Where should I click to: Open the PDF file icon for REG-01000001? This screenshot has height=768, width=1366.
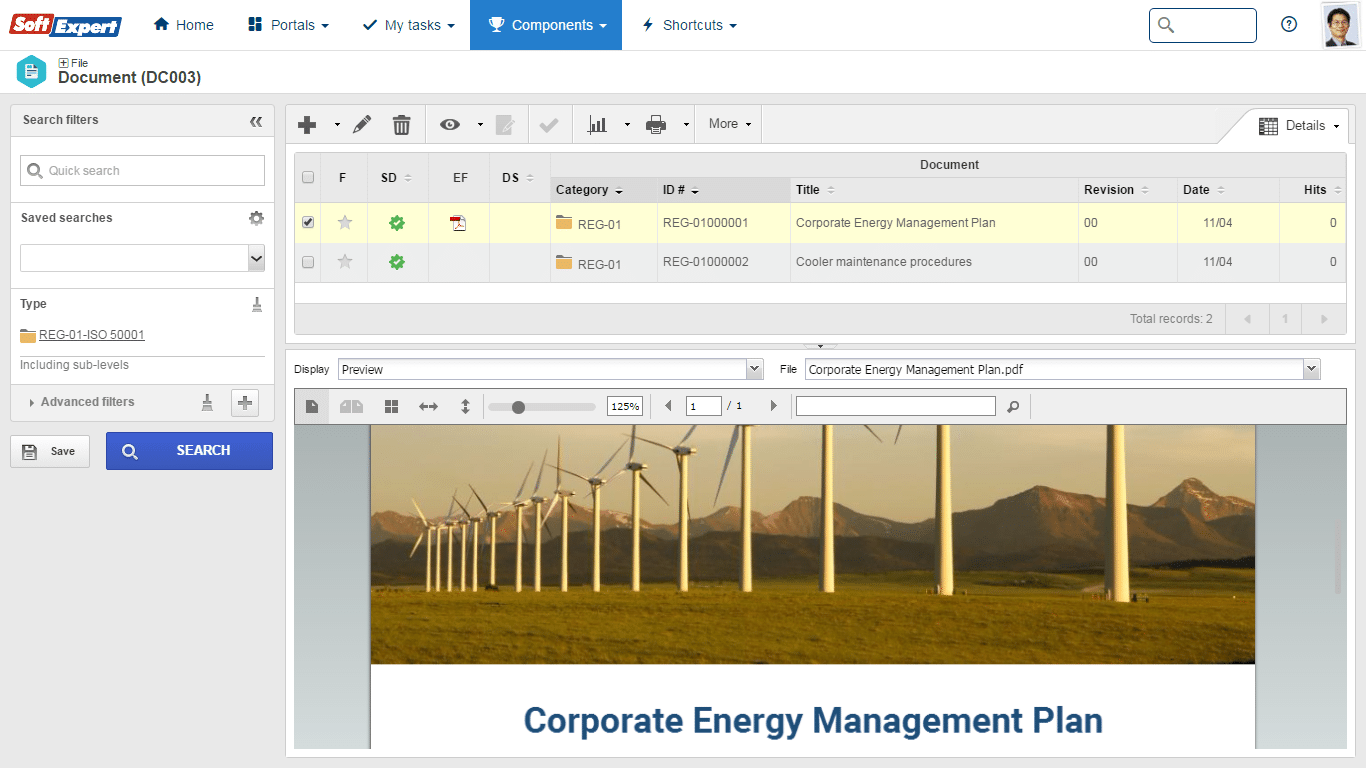(458, 223)
